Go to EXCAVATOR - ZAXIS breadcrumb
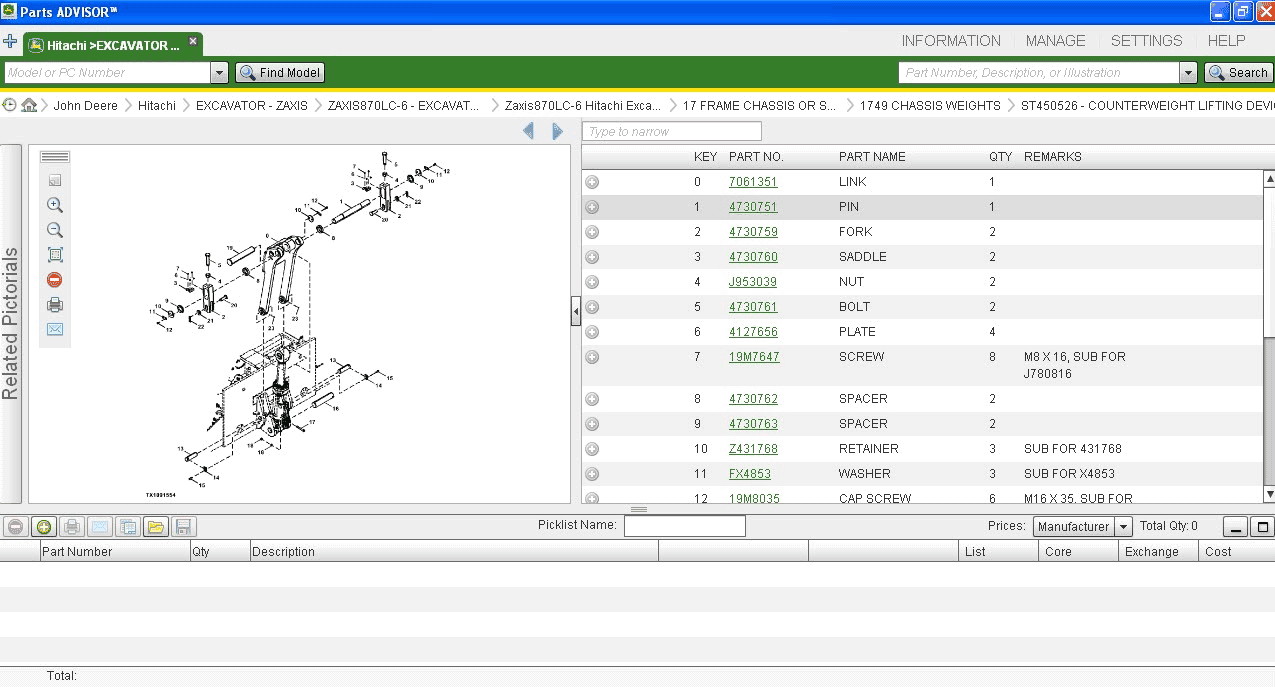This screenshot has width=1275, height=687. pos(252,105)
